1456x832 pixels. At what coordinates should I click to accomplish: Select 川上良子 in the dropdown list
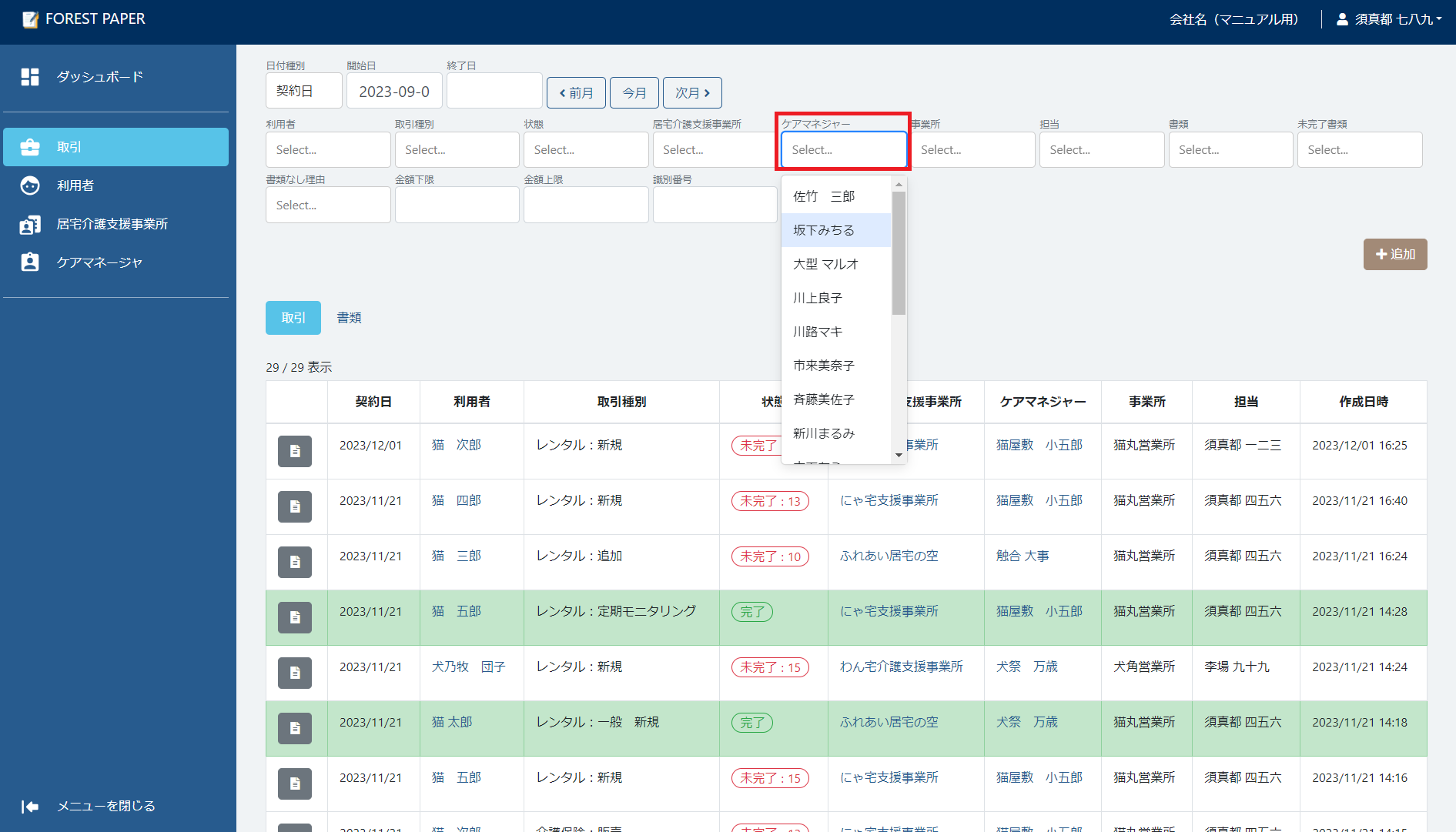pyautogui.click(x=818, y=298)
